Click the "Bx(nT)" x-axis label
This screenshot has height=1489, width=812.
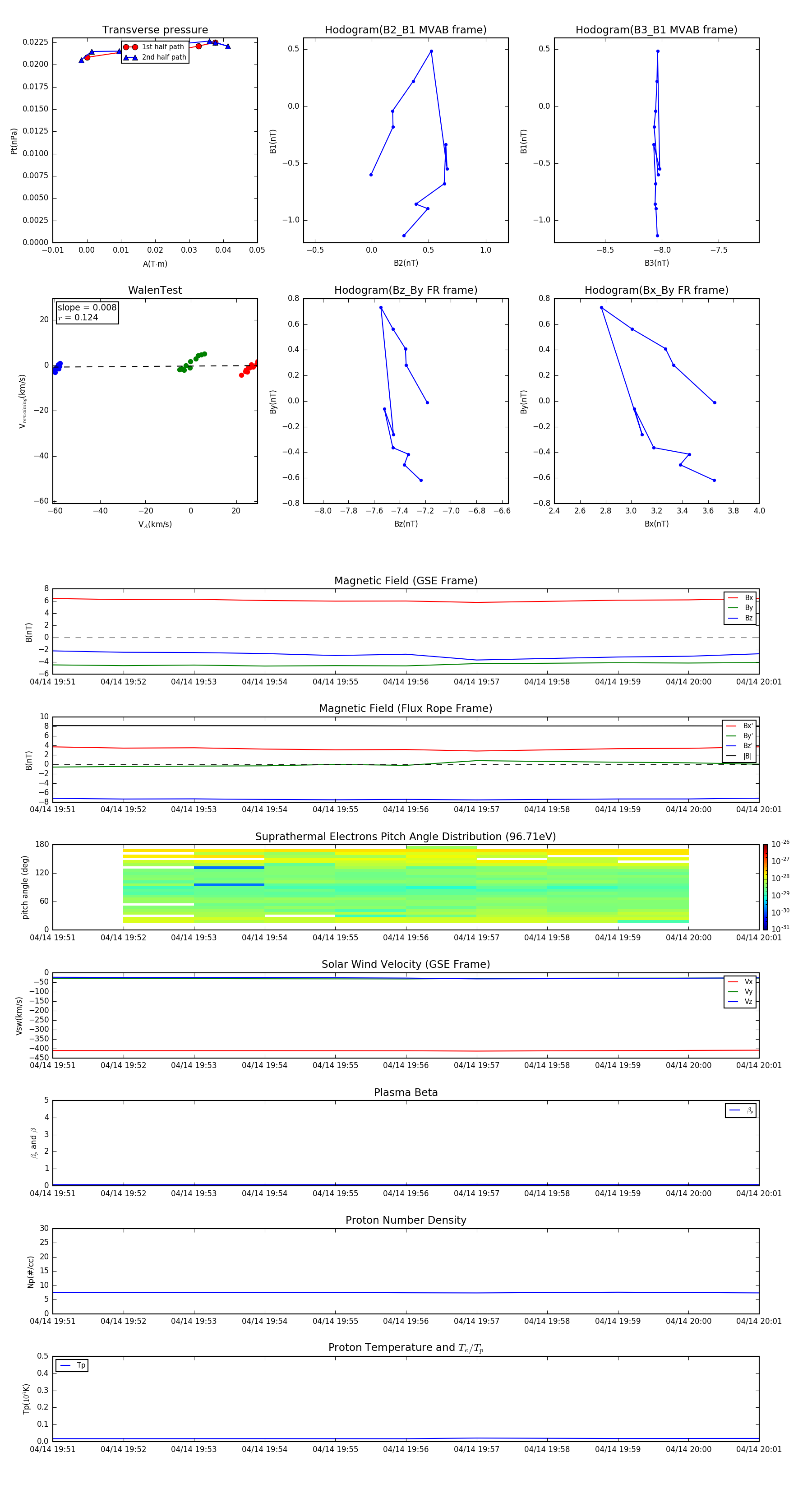pos(656,524)
